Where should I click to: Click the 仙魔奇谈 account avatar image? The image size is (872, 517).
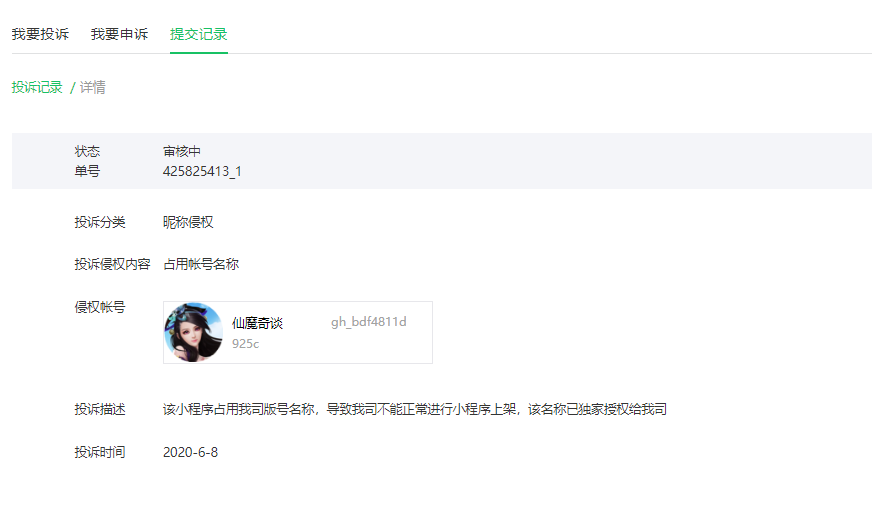coord(194,332)
